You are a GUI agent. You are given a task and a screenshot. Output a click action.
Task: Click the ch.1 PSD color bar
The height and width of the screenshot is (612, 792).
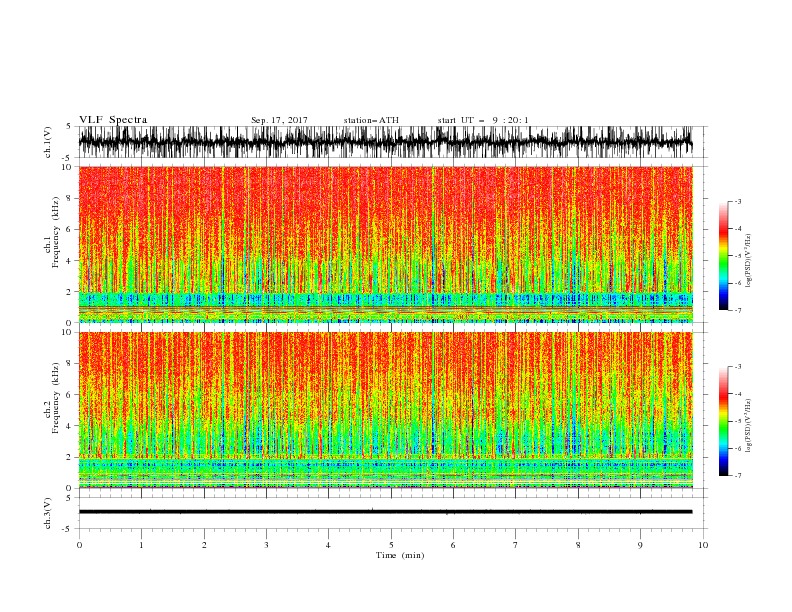[x=723, y=256]
